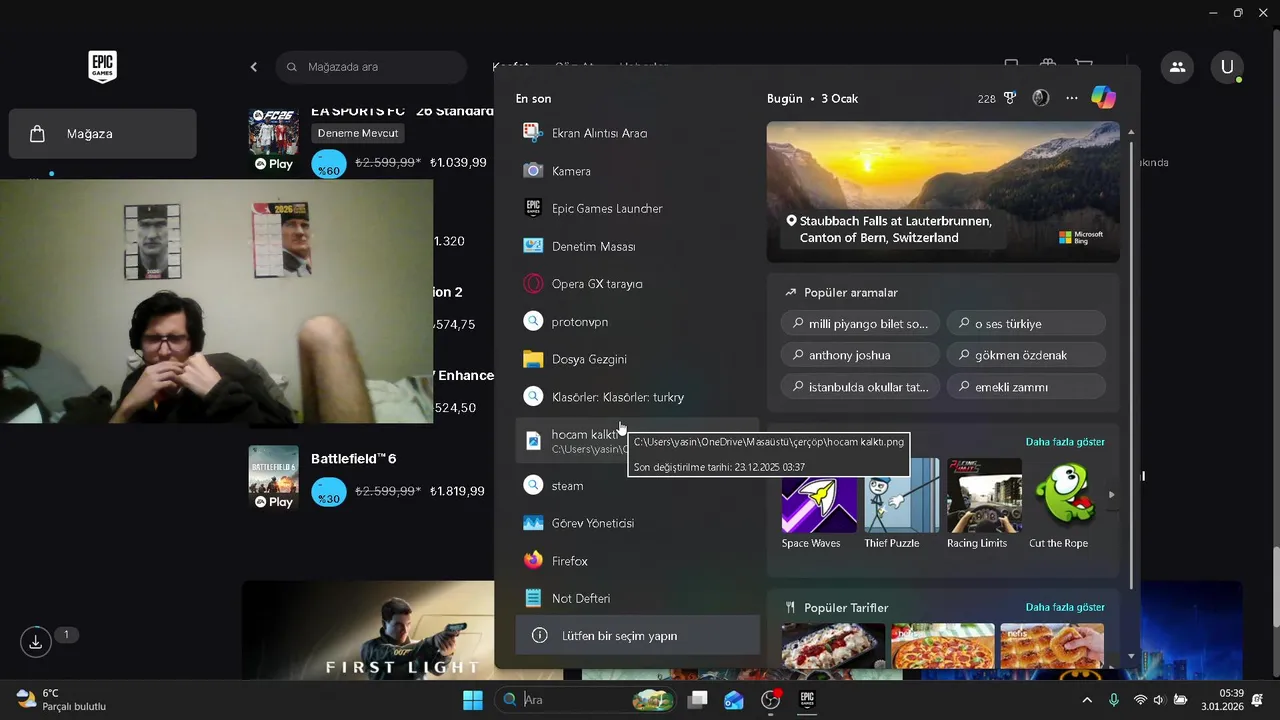Viewport: 1280px width, 720px height.
Task: Open network Wi-Fi tray icon
Action: point(1140,700)
